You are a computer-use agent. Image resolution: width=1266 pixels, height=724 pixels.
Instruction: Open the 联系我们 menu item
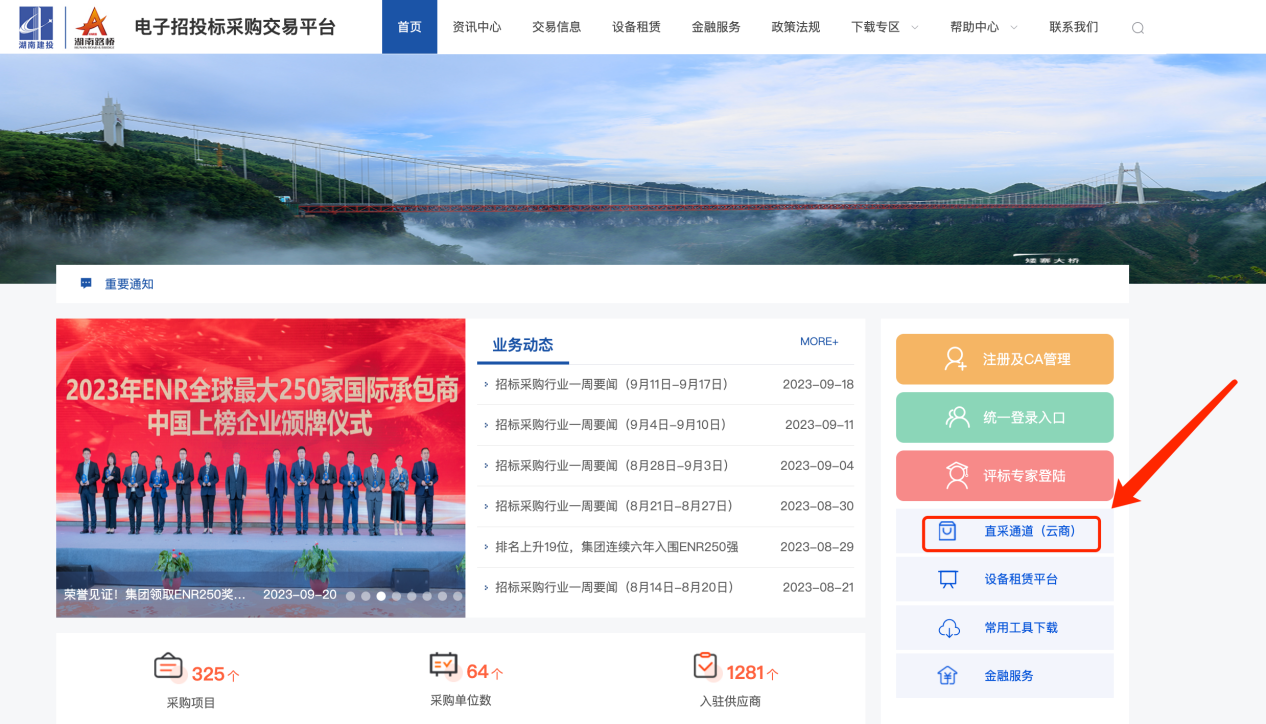(1074, 27)
